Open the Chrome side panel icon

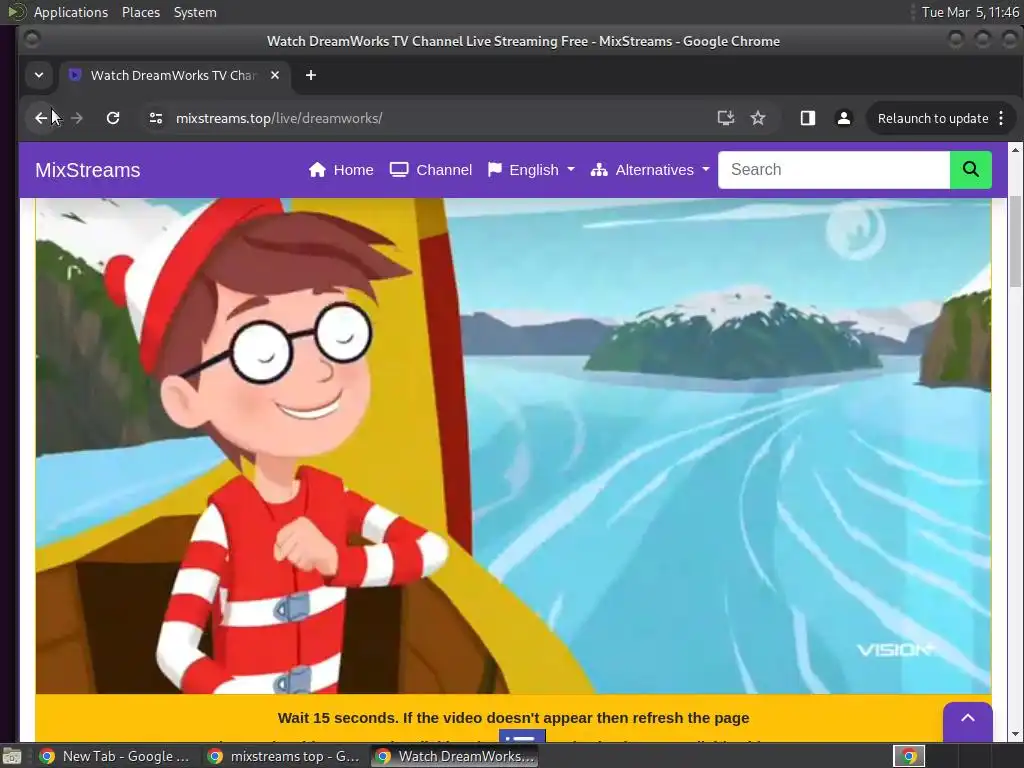tap(808, 118)
